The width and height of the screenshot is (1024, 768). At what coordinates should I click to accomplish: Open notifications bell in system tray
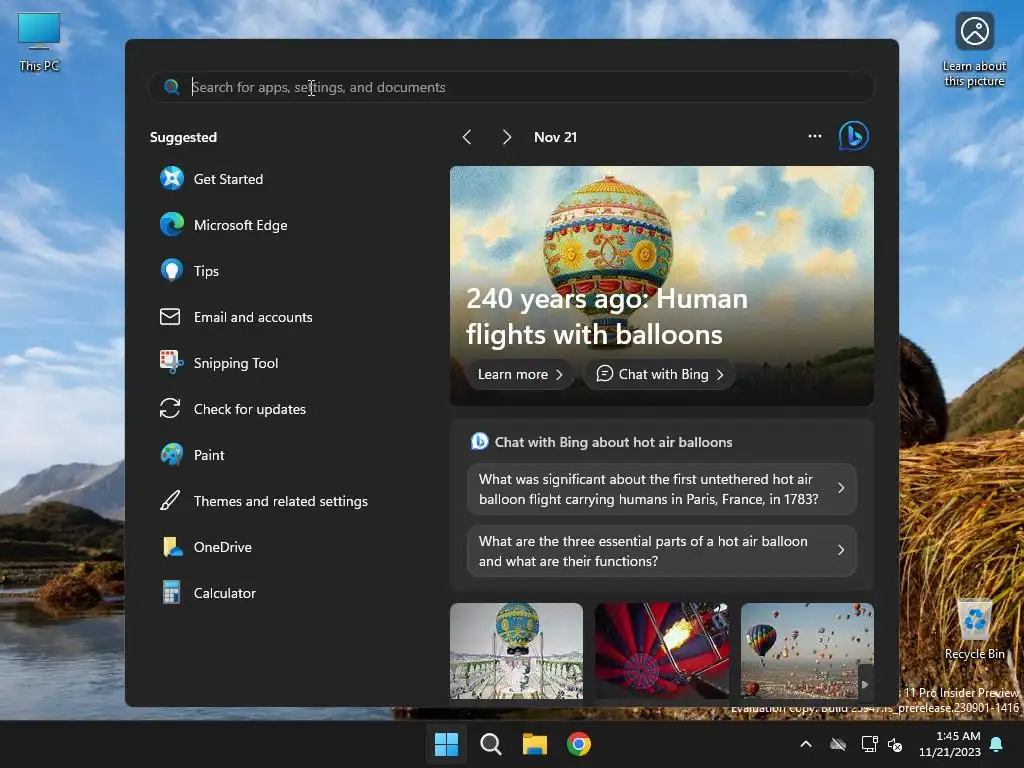click(x=996, y=744)
